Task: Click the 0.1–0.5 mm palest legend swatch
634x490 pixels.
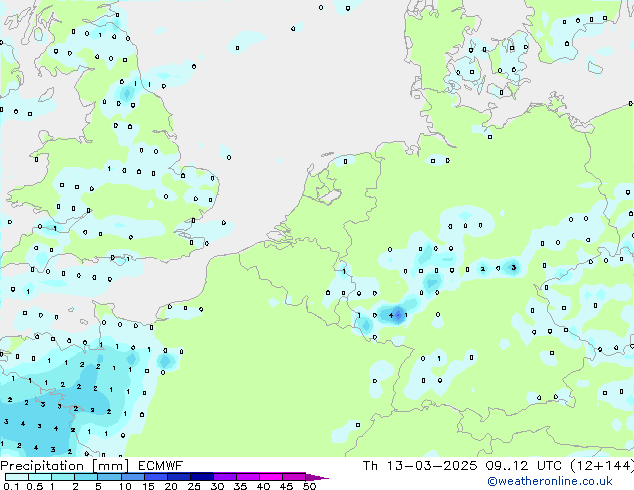Action: pos(17,477)
